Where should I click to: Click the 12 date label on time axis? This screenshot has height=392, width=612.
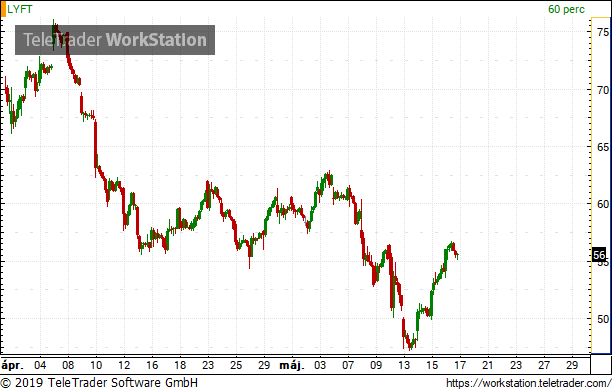[124, 365]
